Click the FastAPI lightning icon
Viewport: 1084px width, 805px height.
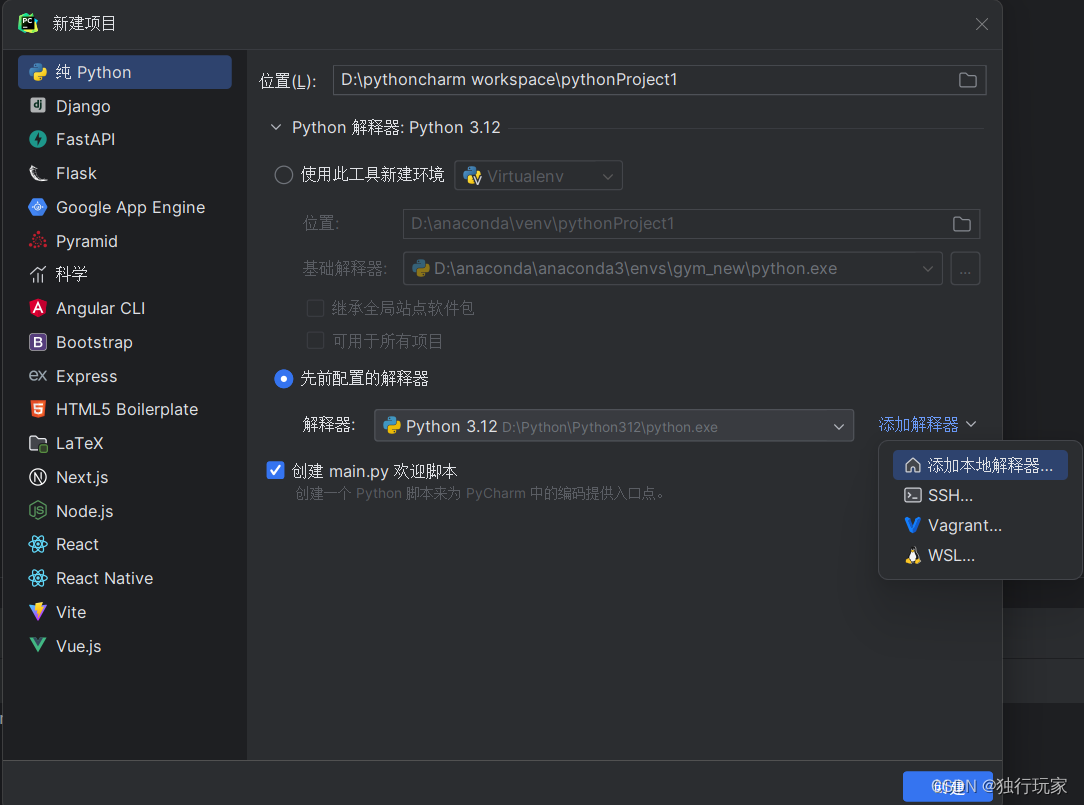tap(38, 139)
